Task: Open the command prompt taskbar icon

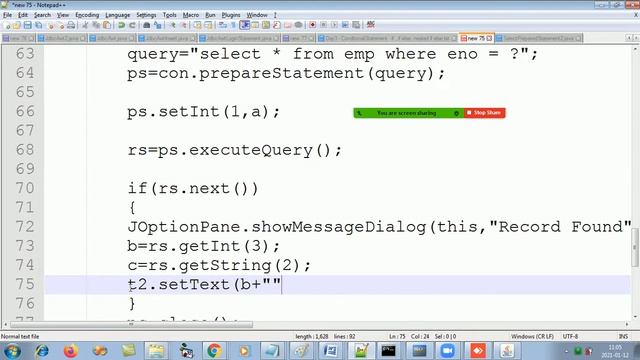Action: (x=389, y=351)
